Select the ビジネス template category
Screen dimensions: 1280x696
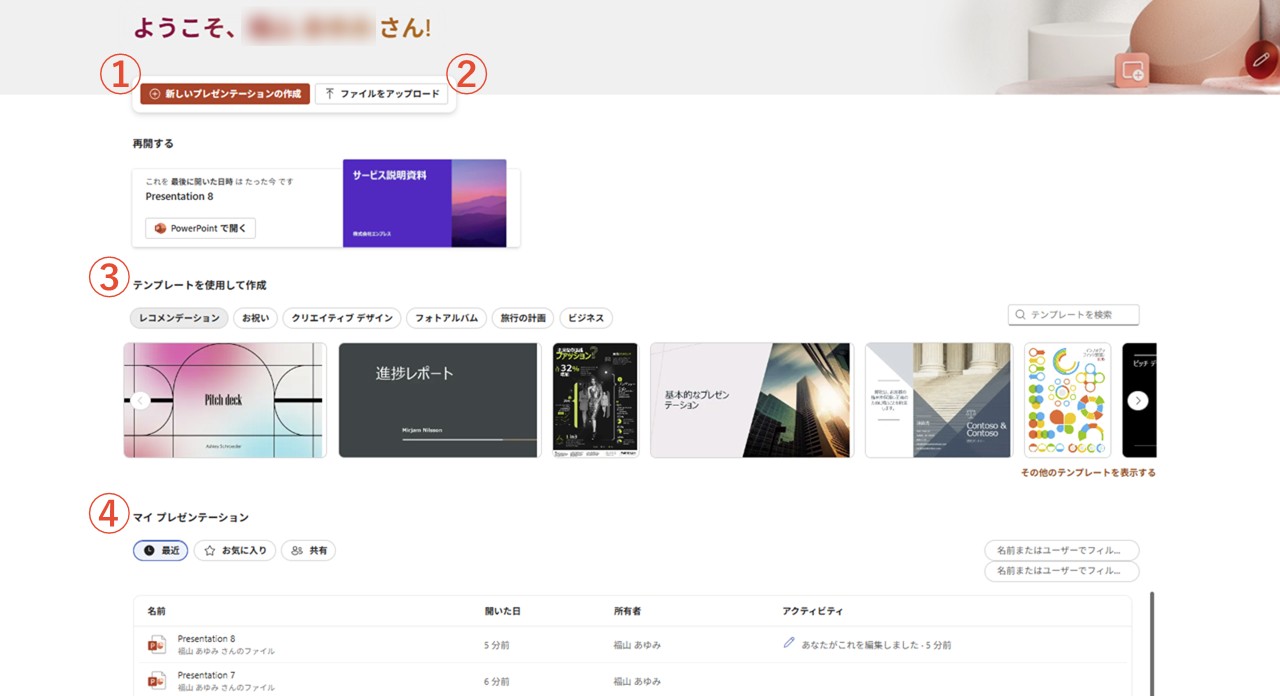586,318
